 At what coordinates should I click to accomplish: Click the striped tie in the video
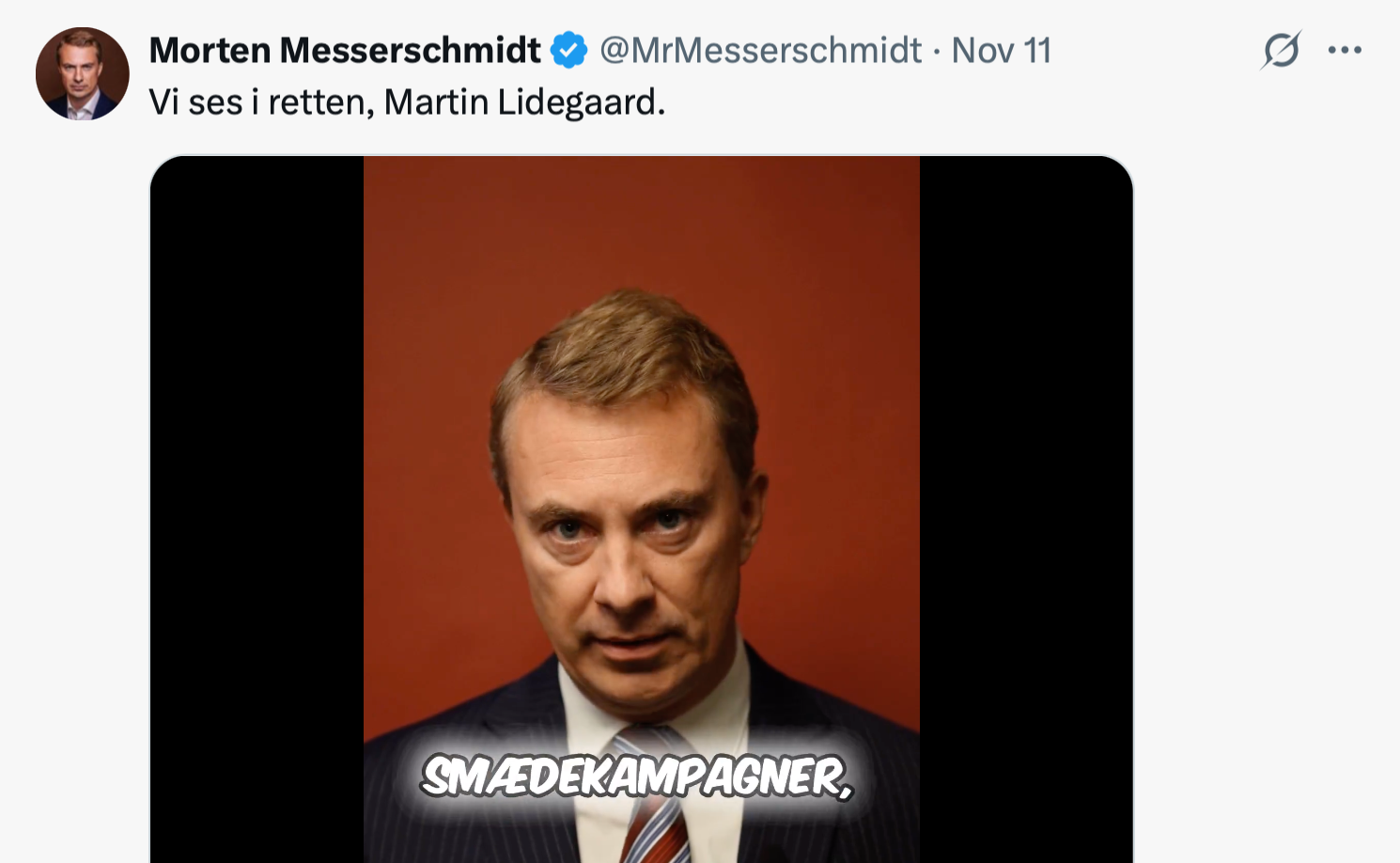(655, 827)
